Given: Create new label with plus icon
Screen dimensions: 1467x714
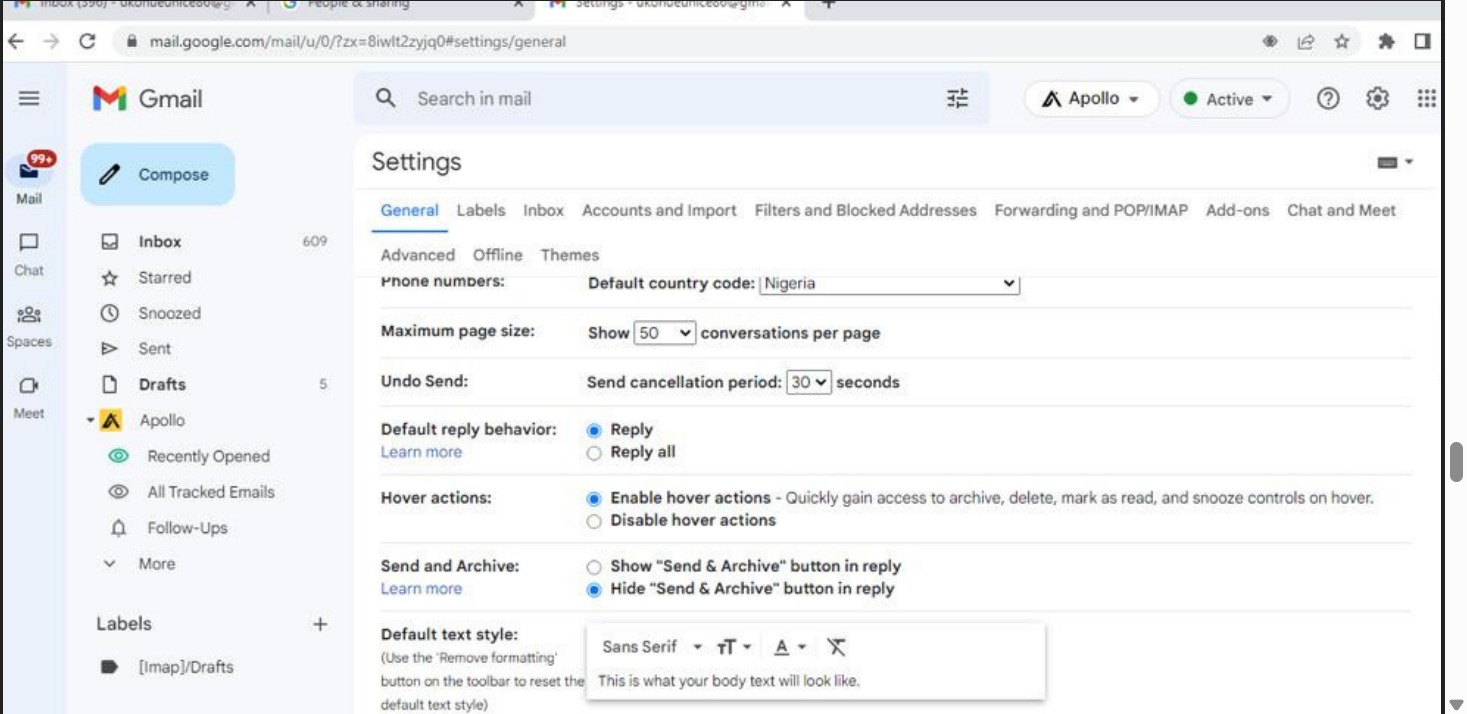Looking at the screenshot, I should click(x=320, y=624).
